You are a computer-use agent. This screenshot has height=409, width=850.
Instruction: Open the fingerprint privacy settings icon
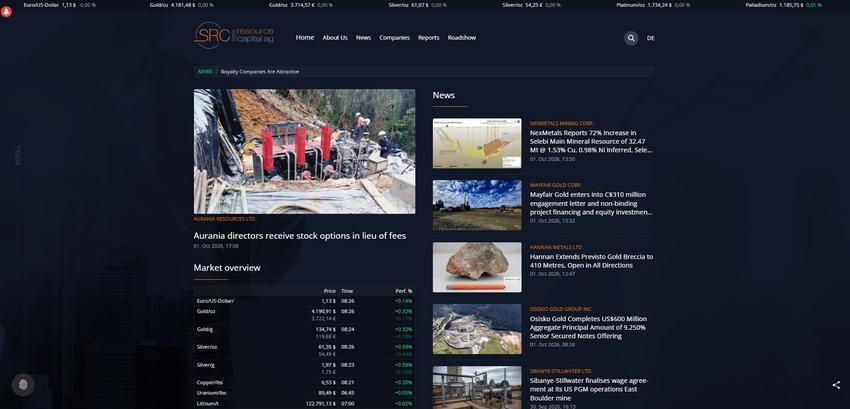[23, 385]
